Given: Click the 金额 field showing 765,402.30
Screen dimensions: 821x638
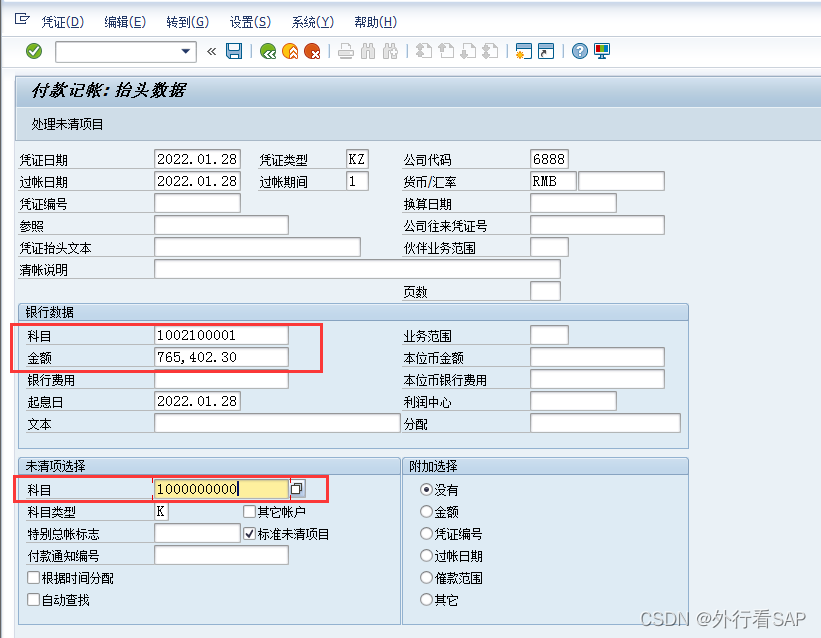Looking at the screenshot, I should (x=221, y=357).
